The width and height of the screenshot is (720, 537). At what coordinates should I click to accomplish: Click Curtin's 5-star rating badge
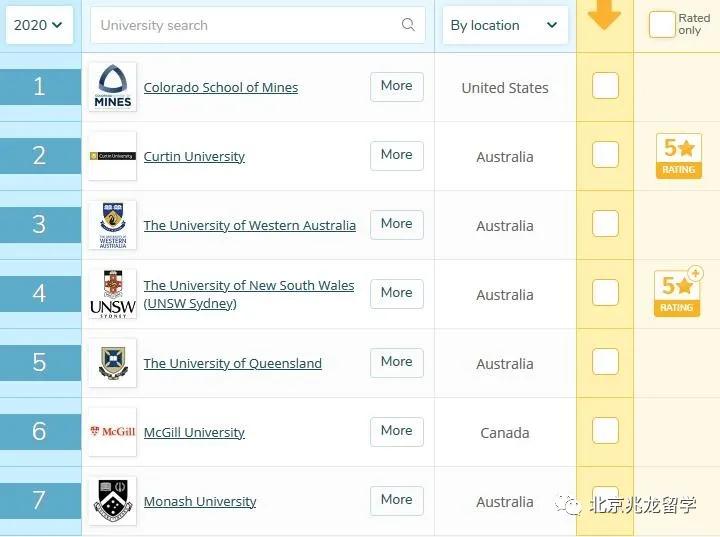pyautogui.click(x=678, y=155)
